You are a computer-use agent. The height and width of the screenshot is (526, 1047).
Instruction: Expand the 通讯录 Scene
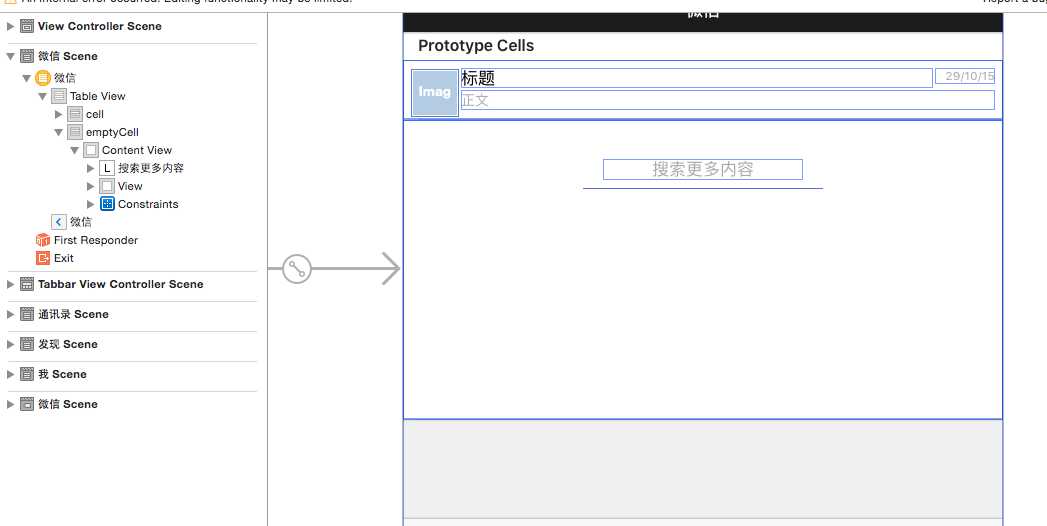pos(10,314)
